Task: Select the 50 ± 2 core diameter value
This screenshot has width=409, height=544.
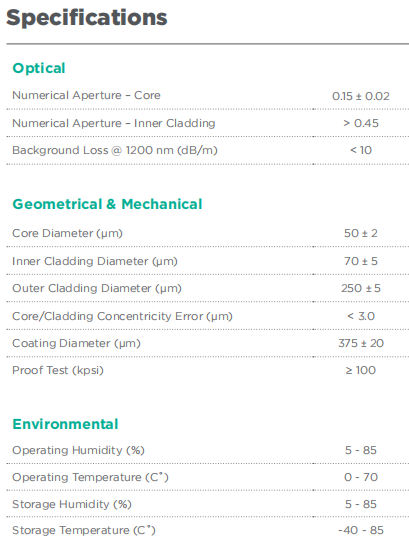Action: tap(361, 233)
